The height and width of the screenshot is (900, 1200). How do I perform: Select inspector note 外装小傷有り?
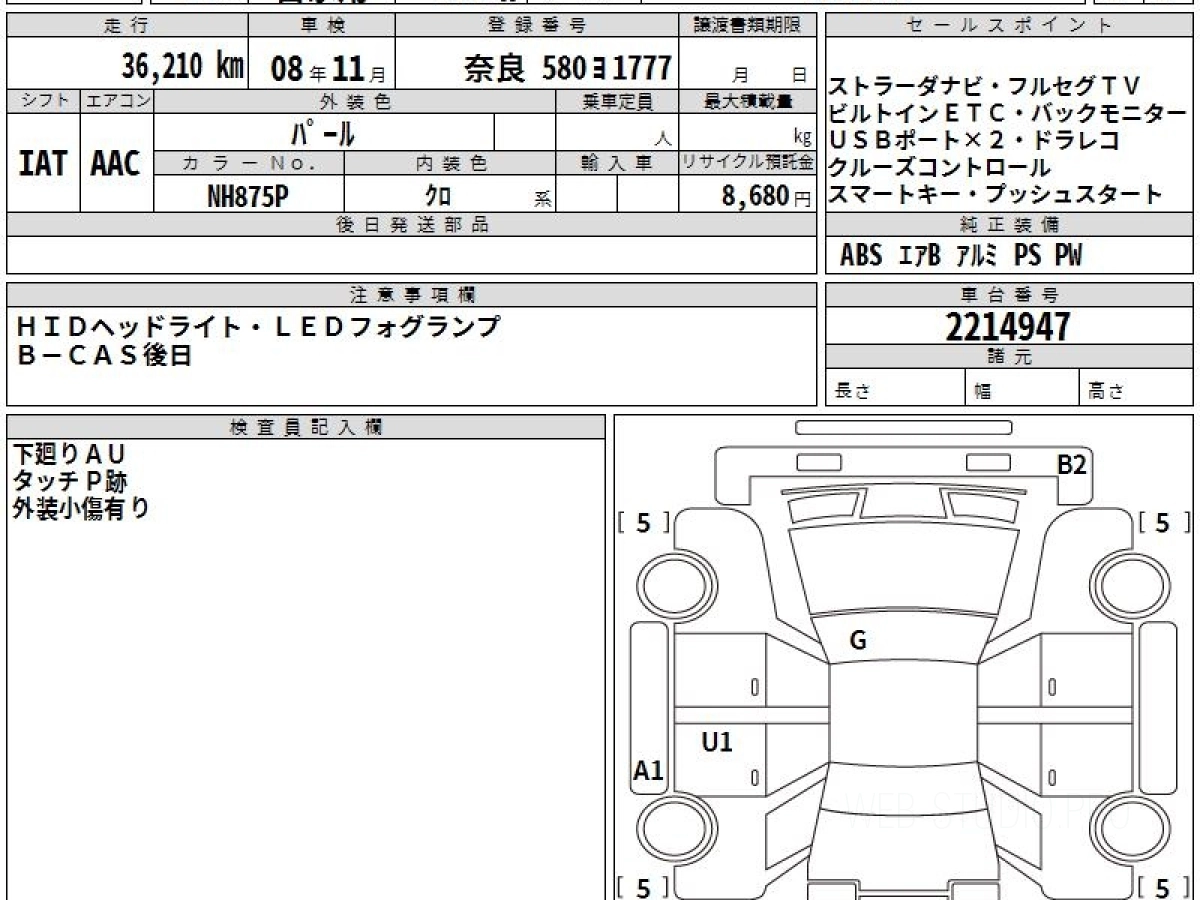pos(81,508)
